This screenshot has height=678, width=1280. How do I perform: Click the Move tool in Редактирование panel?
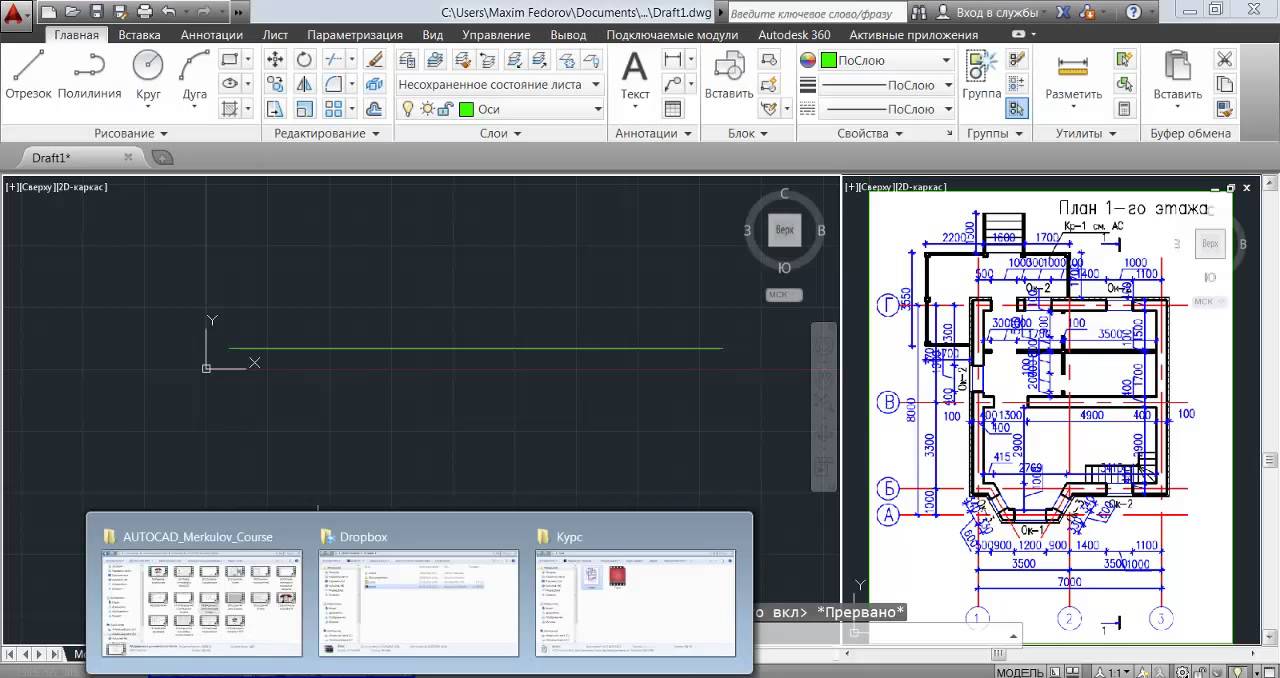tap(276, 60)
